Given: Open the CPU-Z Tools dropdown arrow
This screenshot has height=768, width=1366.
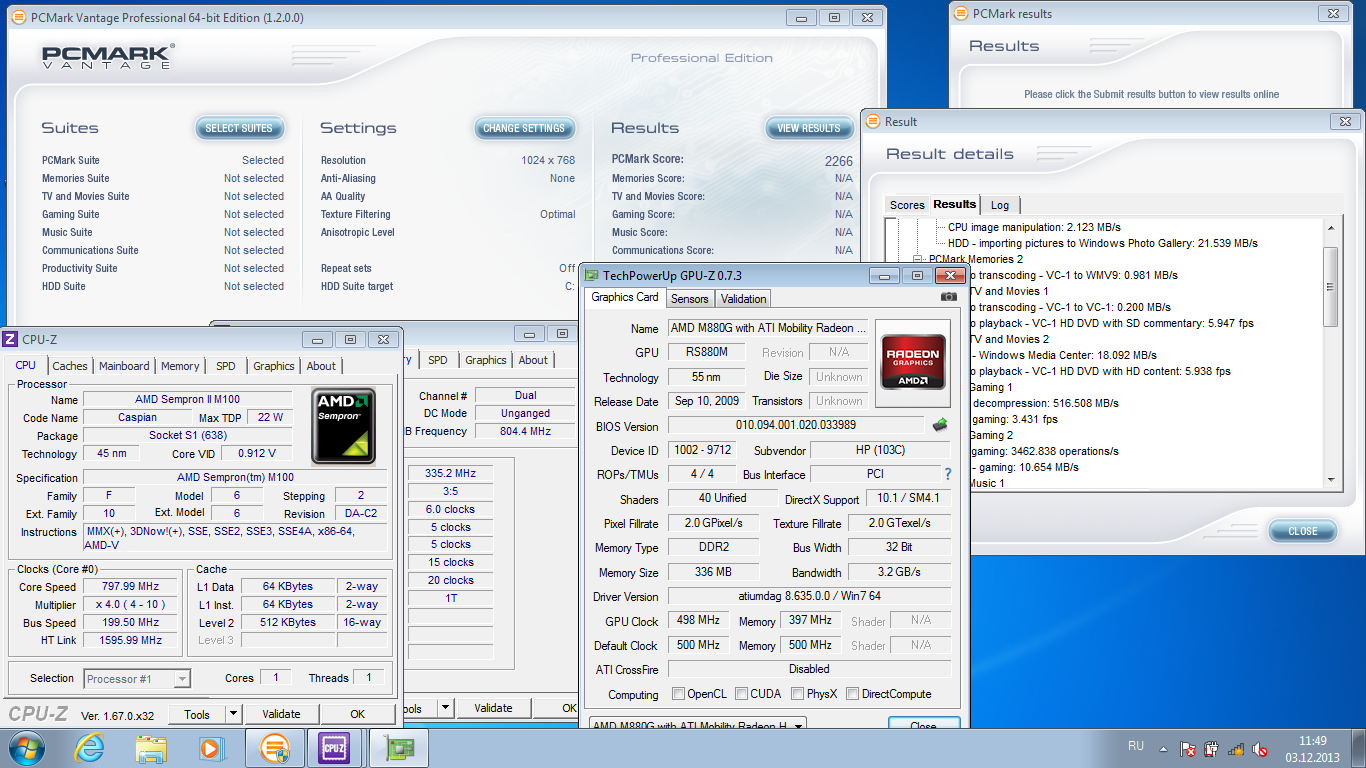Looking at the screenshot, I should pos(233,714).
